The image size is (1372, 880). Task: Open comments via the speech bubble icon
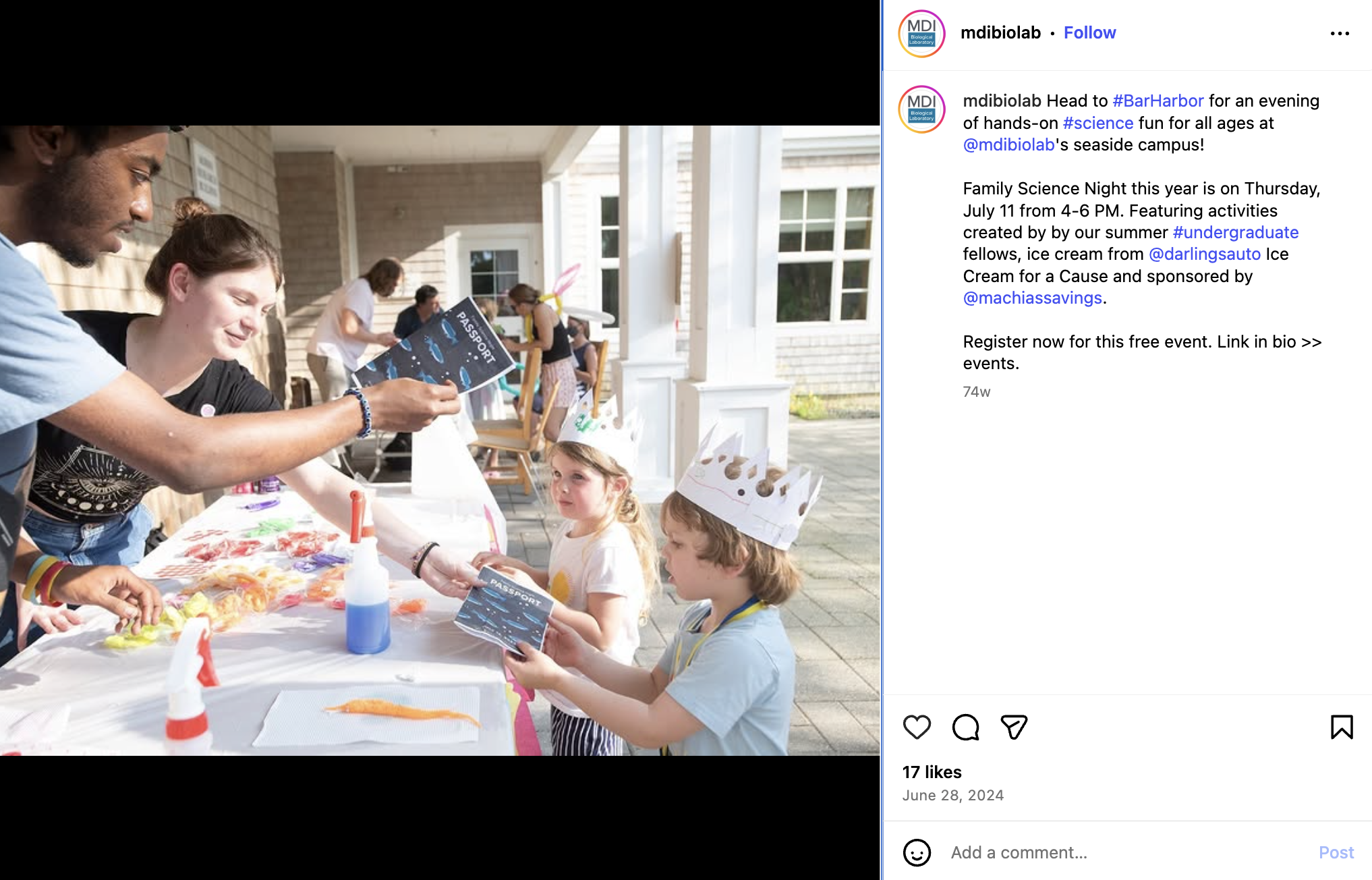coord(965,727)
